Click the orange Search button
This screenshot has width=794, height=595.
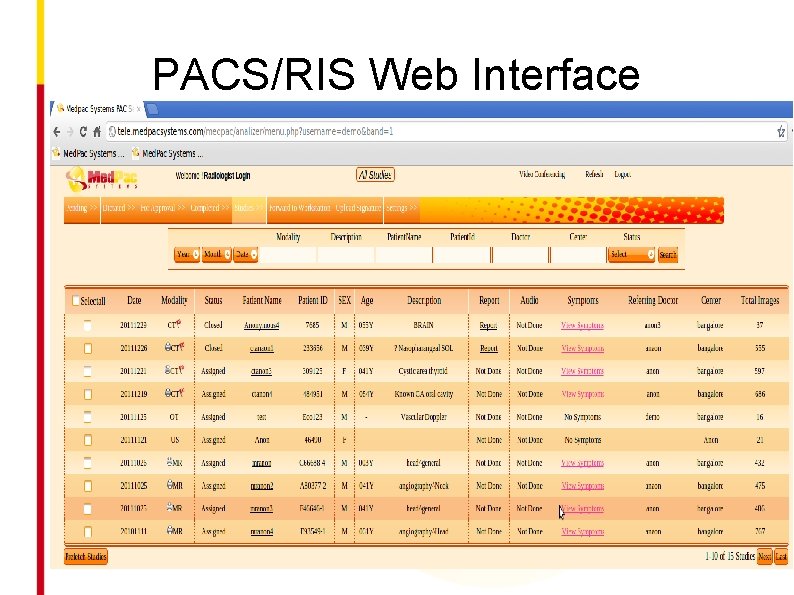pyautogui.click(x=668, y=255)
